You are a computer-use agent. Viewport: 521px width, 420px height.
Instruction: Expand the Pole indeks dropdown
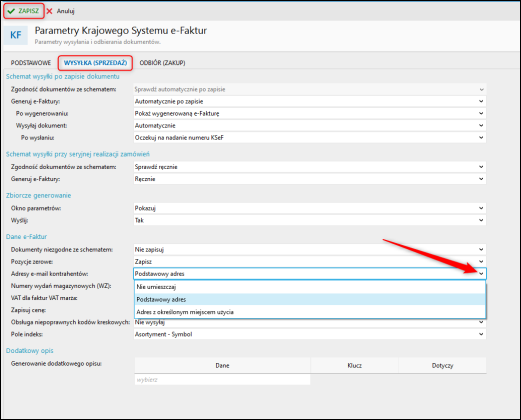310,334
